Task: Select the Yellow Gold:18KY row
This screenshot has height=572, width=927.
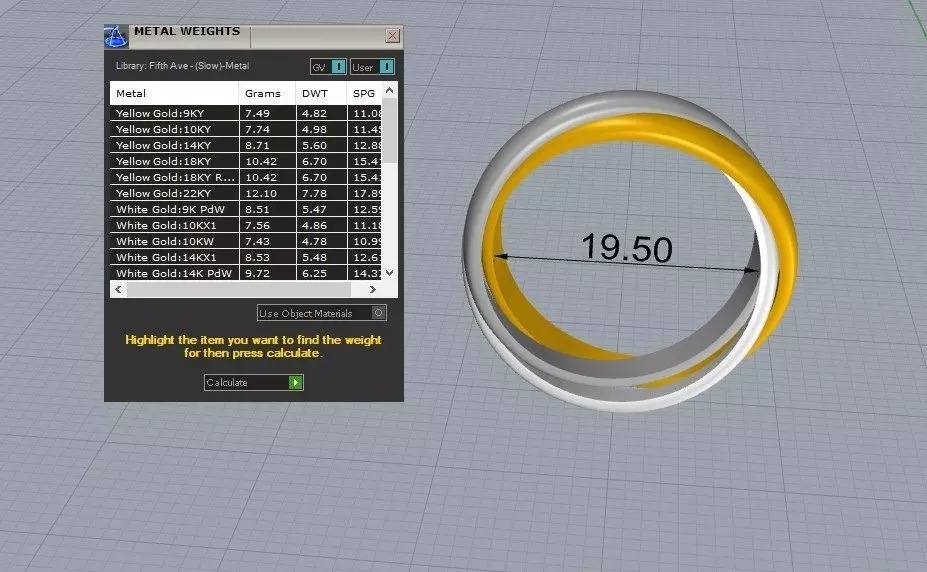Action: pos(245,161)
